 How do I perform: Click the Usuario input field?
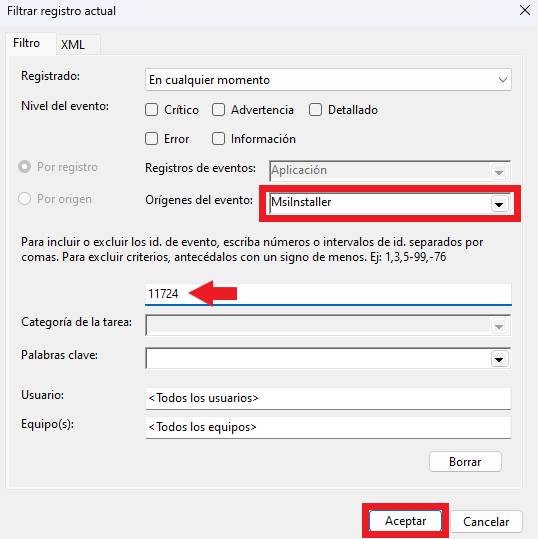click(328, 398)
